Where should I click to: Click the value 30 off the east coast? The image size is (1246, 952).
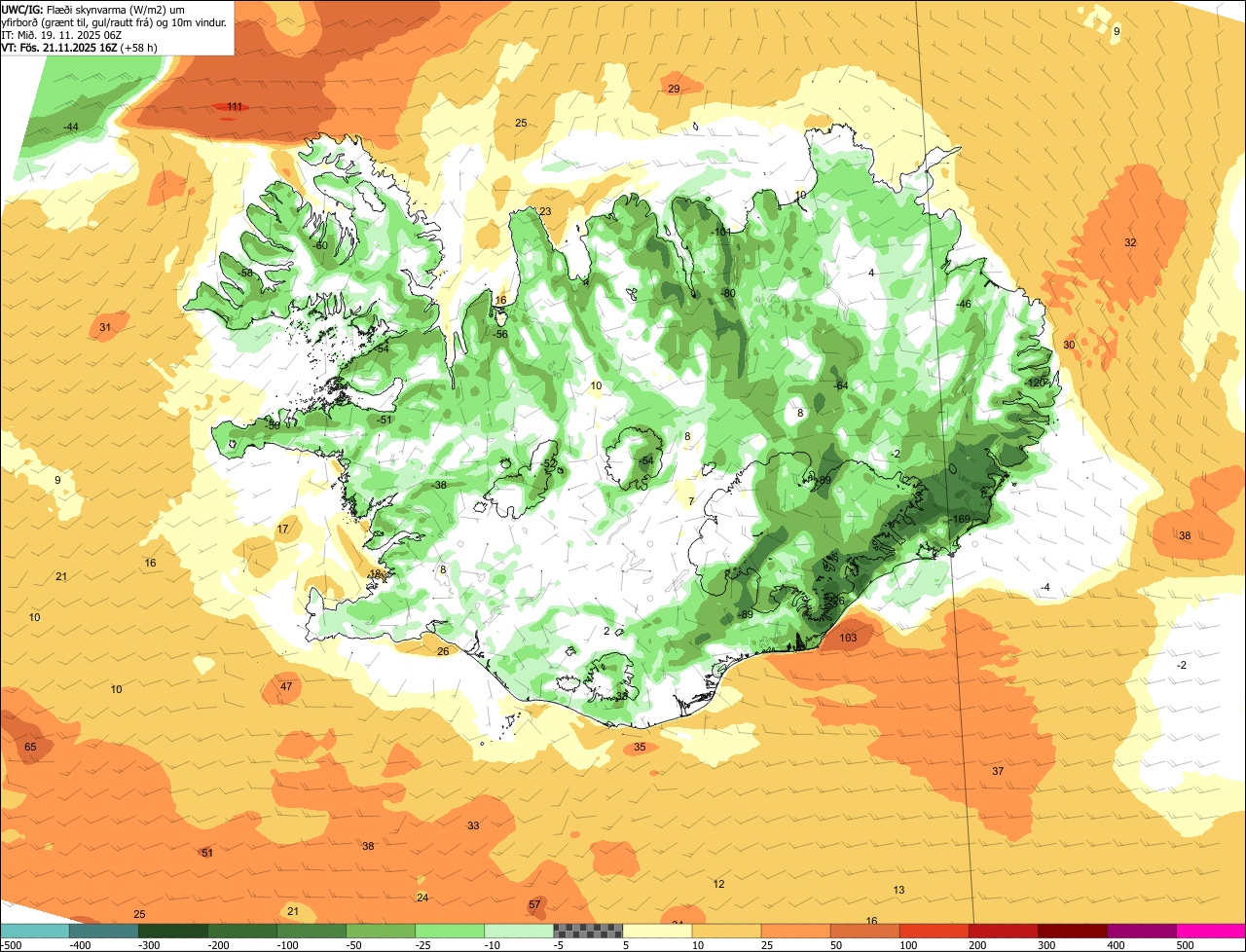1069,346
